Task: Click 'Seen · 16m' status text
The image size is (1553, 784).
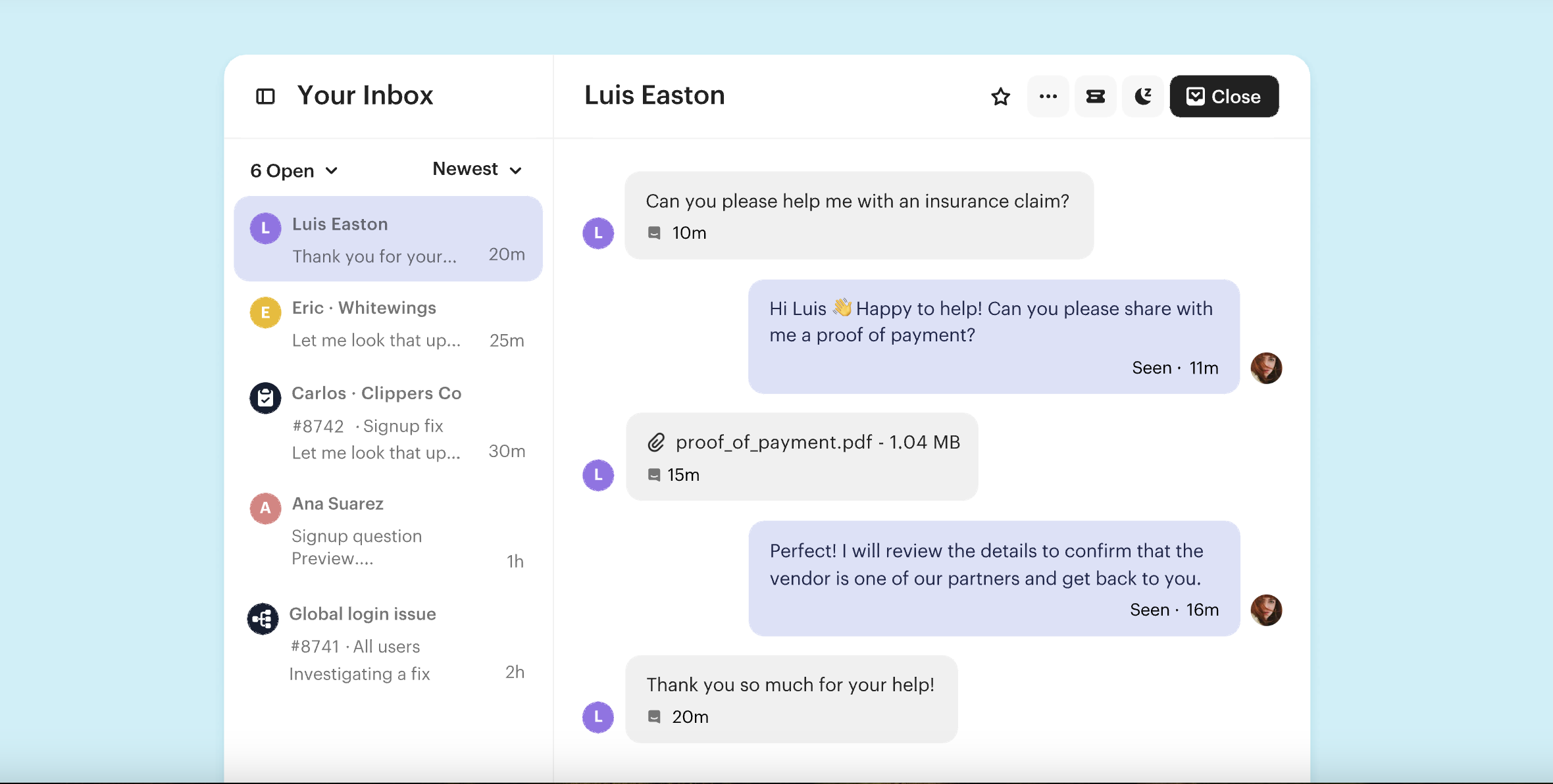Action: [x=1175, y=610]
